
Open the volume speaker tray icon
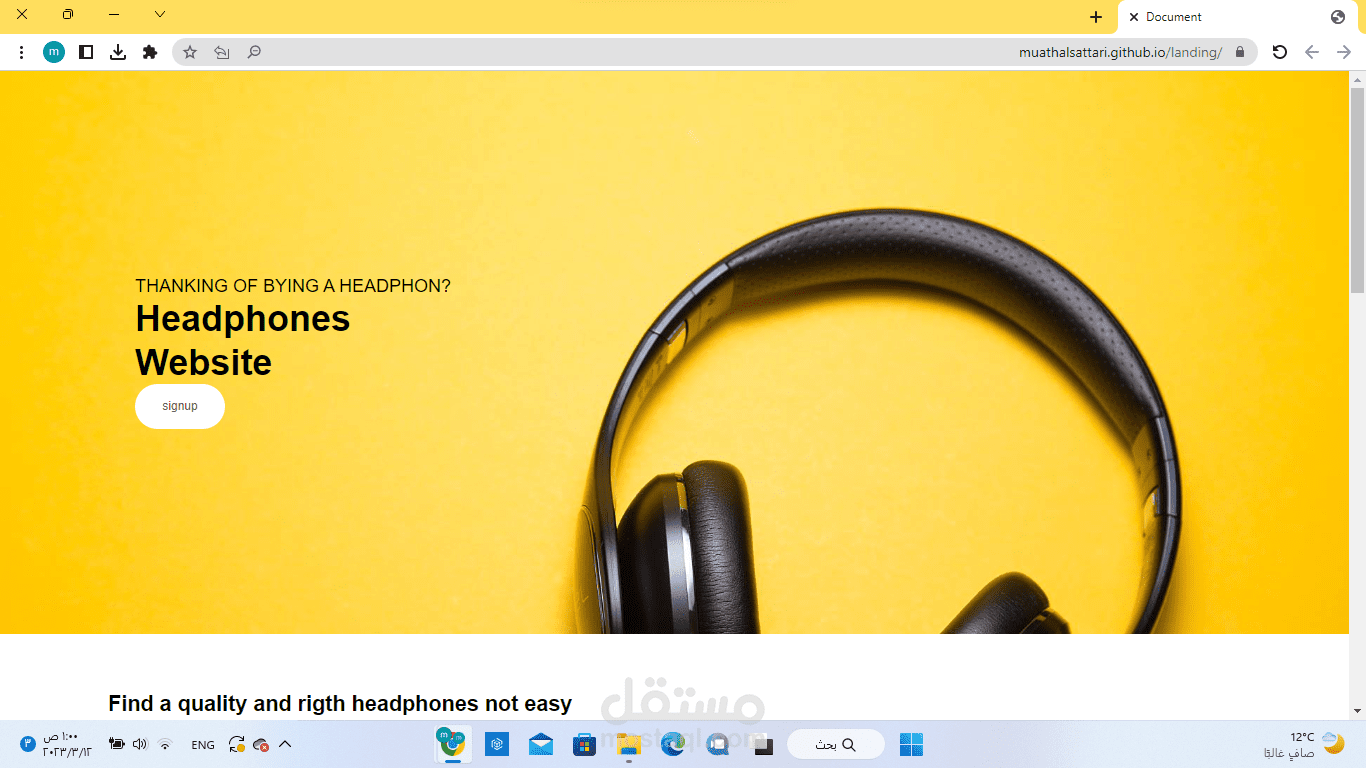click(x=140, y=744)
